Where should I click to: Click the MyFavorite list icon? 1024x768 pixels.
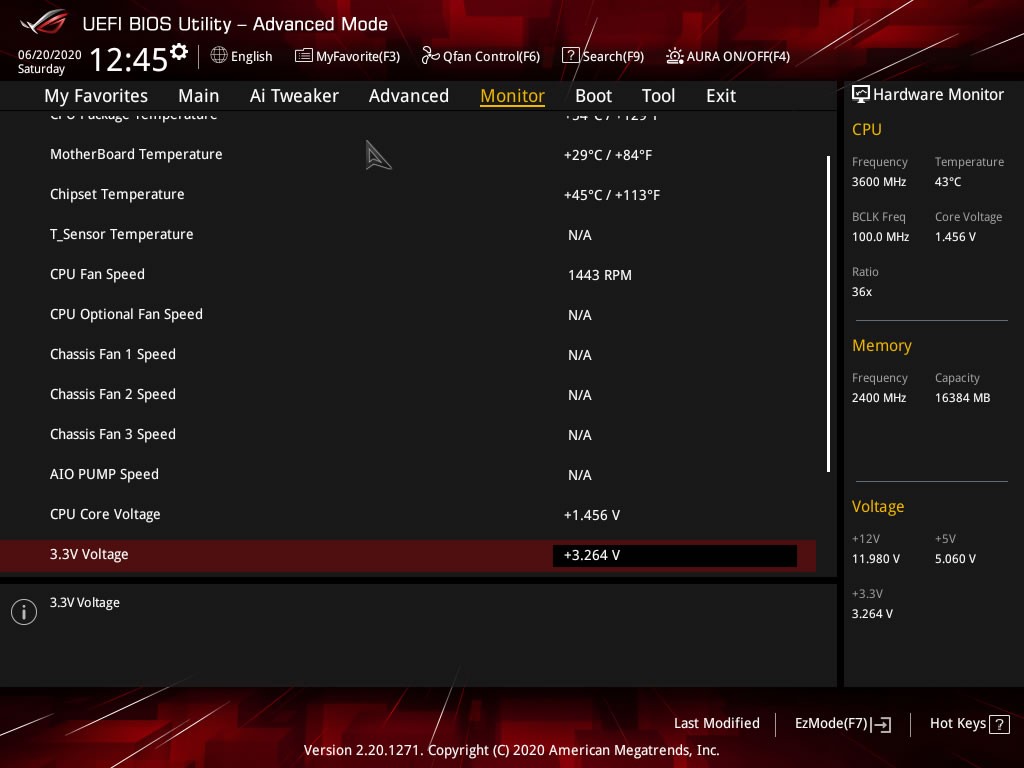[x=304, y=56]
